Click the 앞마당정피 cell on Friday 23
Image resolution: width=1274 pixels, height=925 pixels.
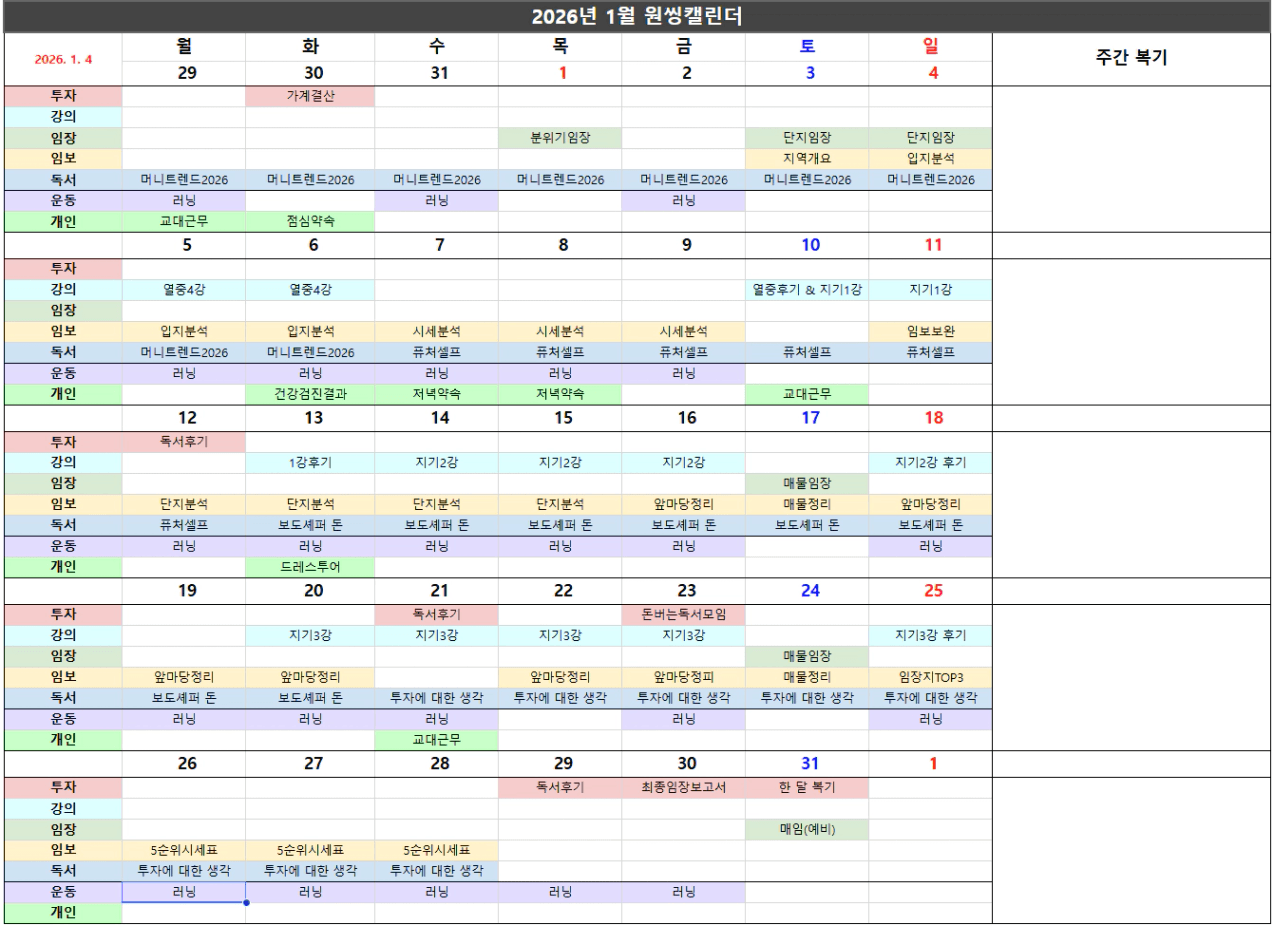pyautogui.click(x=683, y=677)
